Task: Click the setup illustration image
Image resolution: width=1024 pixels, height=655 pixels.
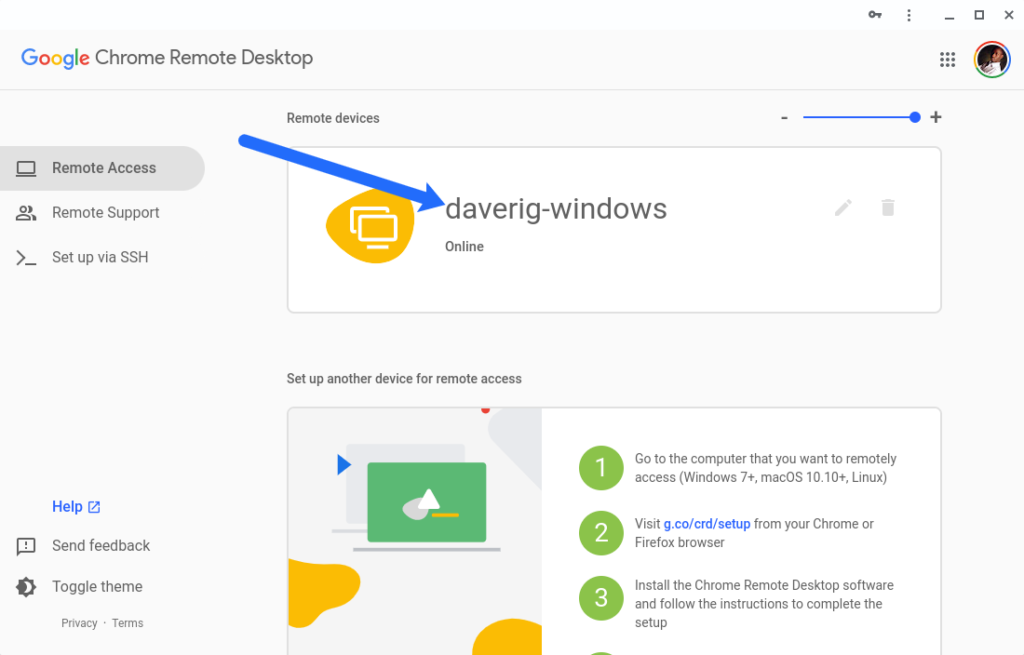Action: coord(415,531)
